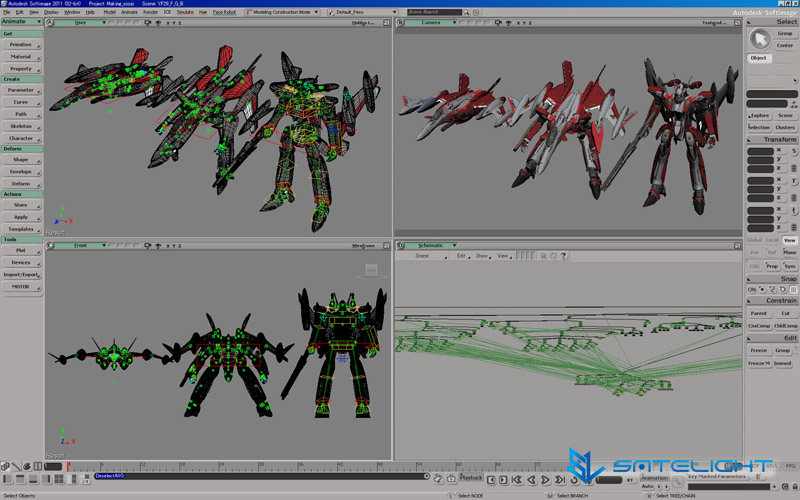Click the Envelope button
This screenshot has height=500, width=800.
[21, 172]
